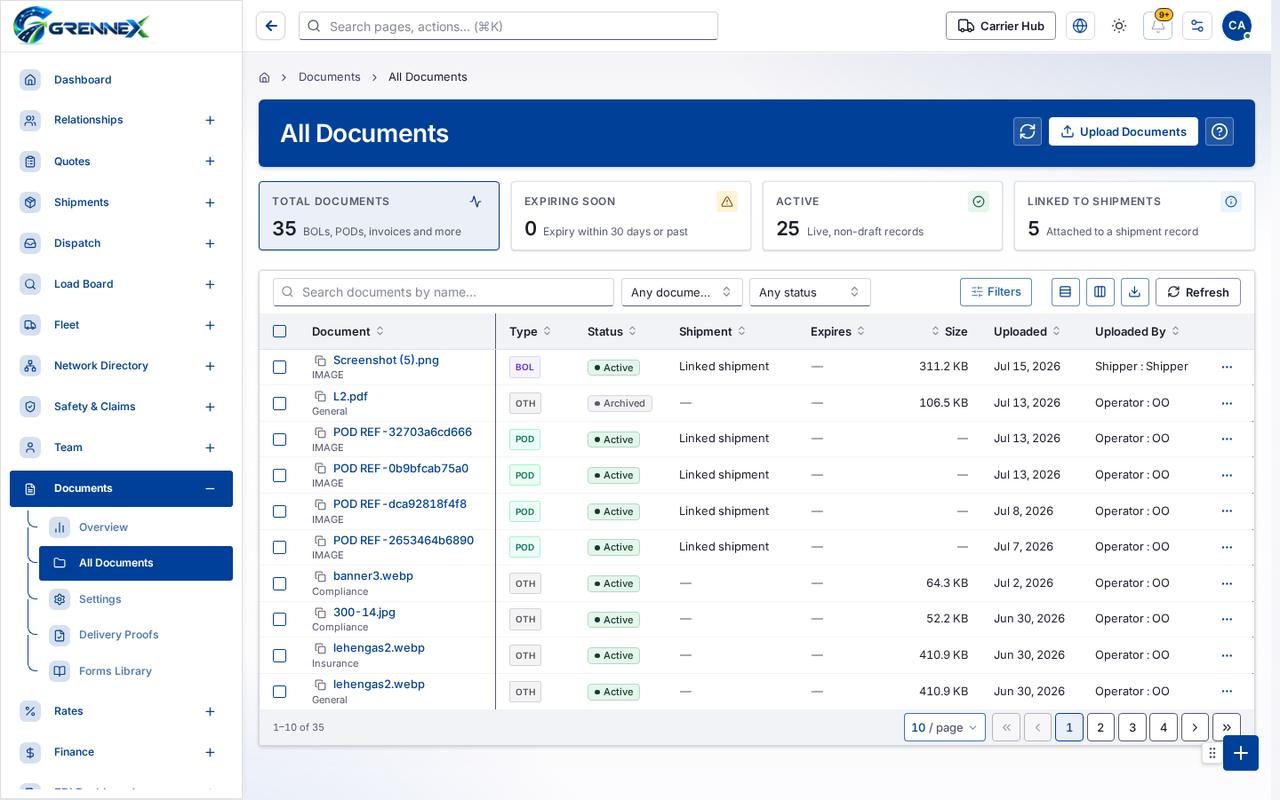Viewport: 1280px width, 800px height.
Task: Open Delivery Proofs under Documents
Action: [136, 635]
